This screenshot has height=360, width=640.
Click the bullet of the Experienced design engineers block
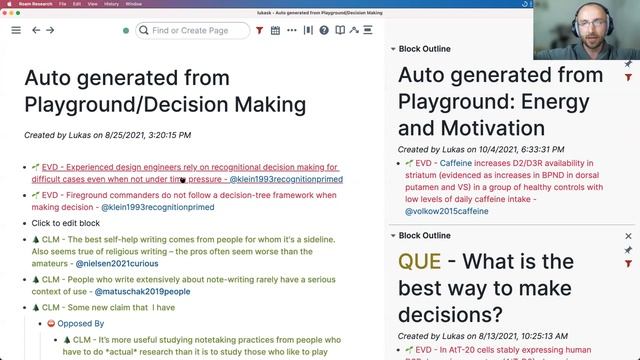[25, 167]
